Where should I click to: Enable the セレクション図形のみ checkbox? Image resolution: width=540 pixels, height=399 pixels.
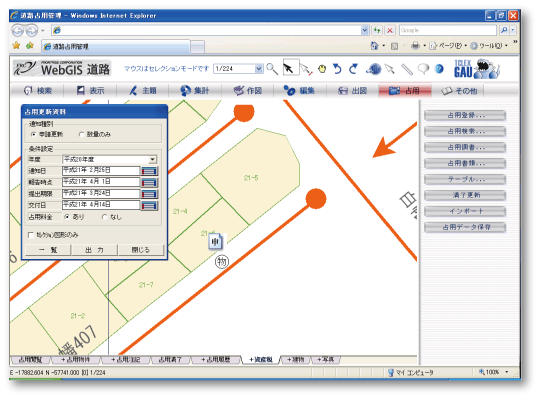[31, 235]
